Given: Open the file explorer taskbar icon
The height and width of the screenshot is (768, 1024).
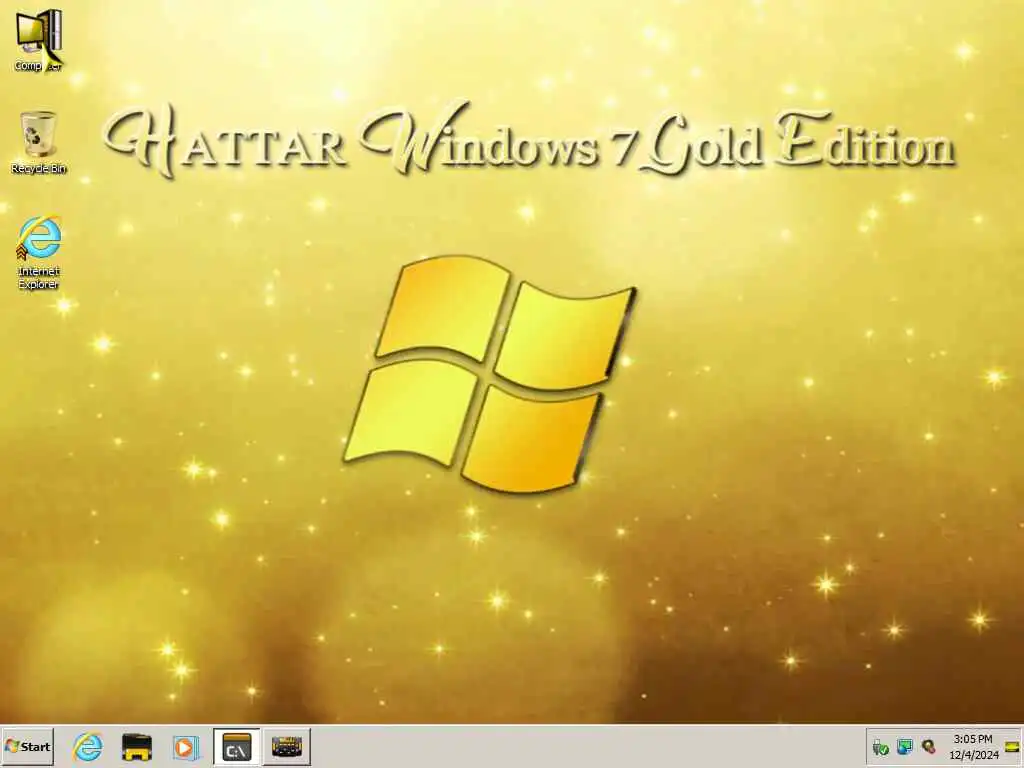Looking at the screenshot, I should 136,746.
